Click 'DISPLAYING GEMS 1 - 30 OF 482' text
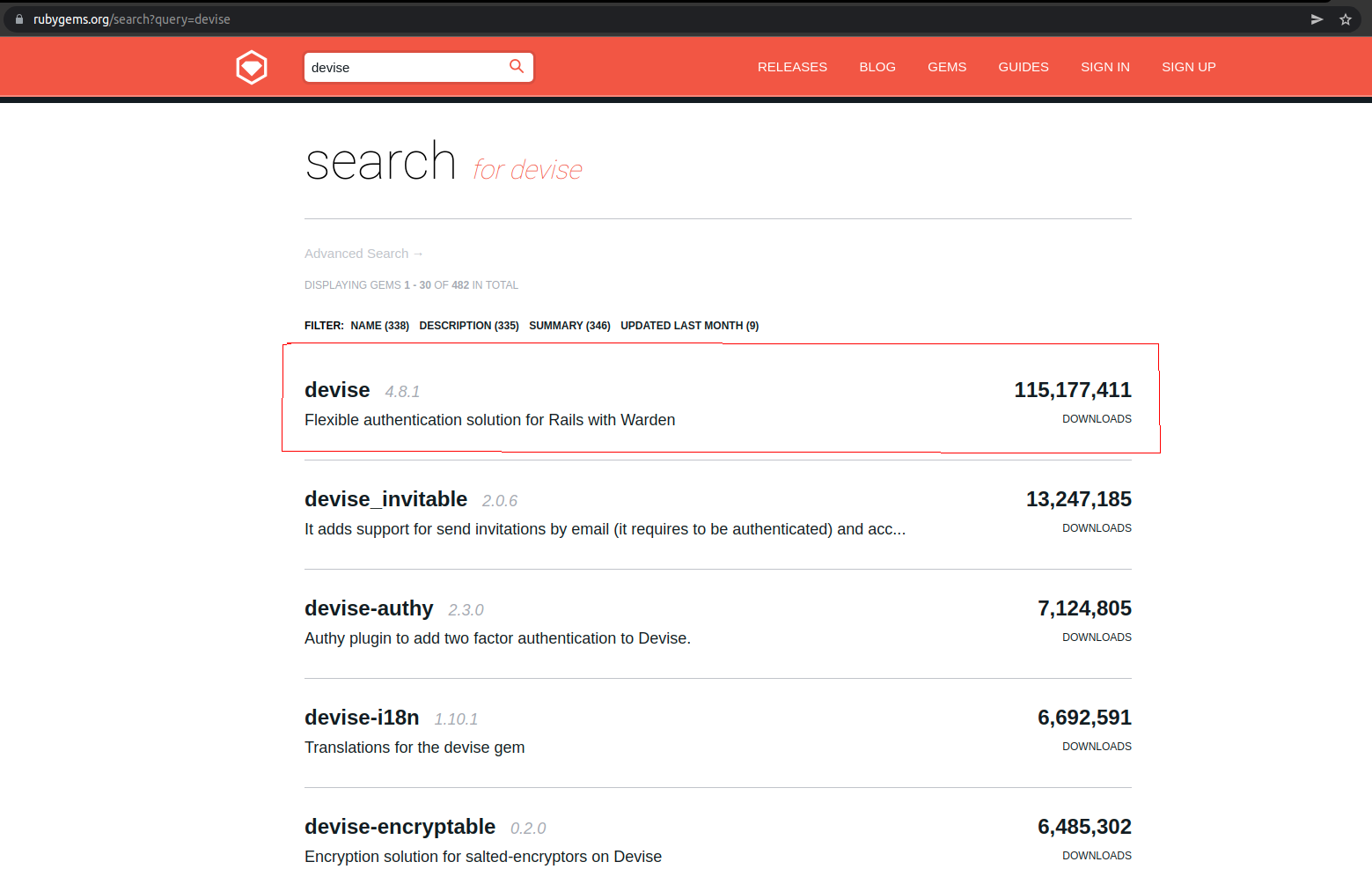1372x884 pixels. click(x=411, y=285)
